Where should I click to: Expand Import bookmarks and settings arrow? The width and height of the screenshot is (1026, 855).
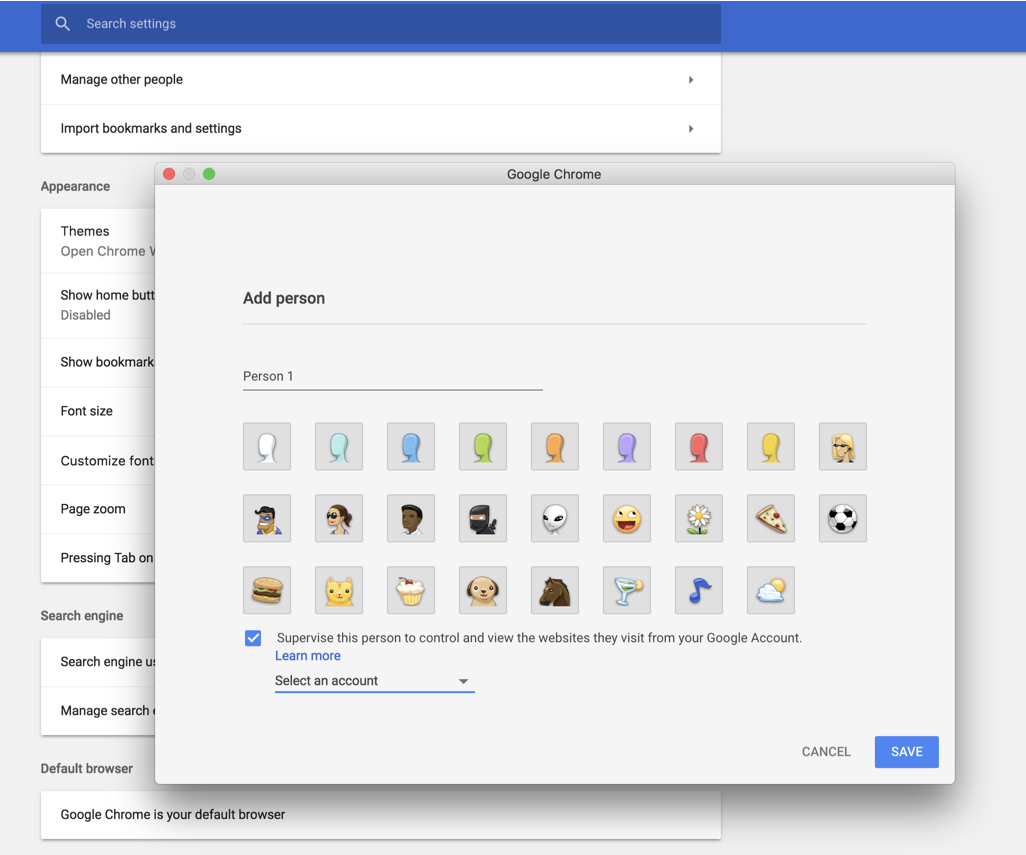click(x=691, y=129)
